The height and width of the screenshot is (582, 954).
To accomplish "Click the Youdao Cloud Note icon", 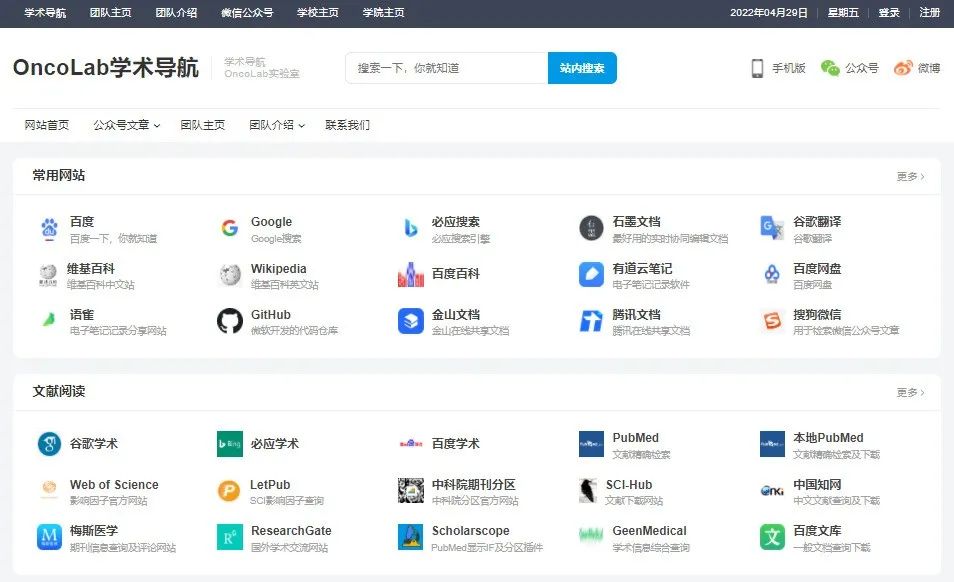I will pyautogui.click(x=591, y=275).
